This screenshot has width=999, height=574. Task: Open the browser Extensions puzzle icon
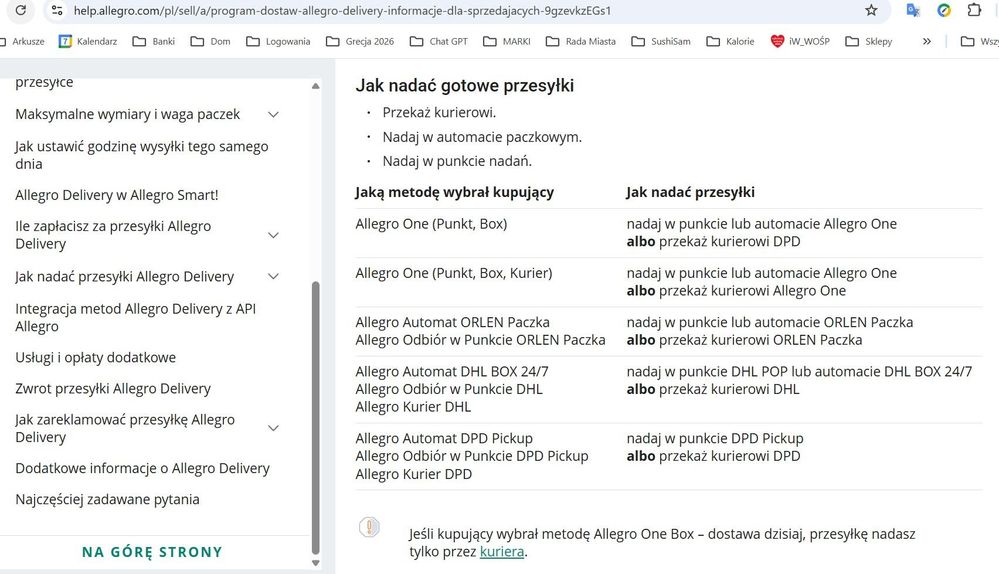click(x=974, y=10)
